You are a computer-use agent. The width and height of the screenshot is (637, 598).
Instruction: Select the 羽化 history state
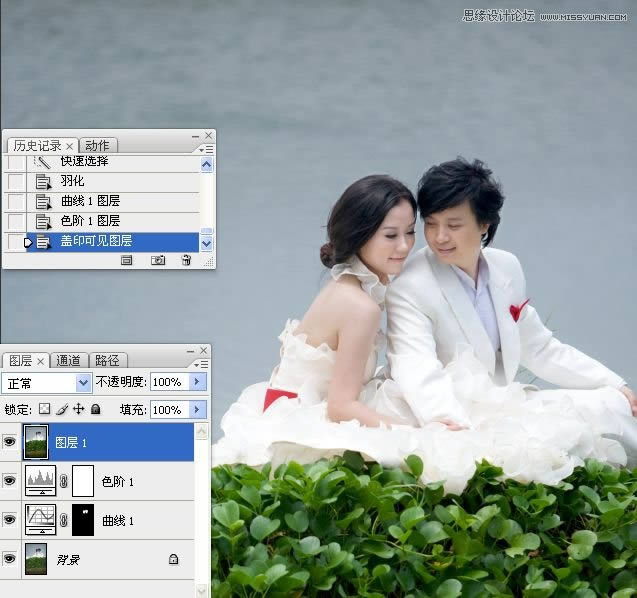tap(72, 181)
